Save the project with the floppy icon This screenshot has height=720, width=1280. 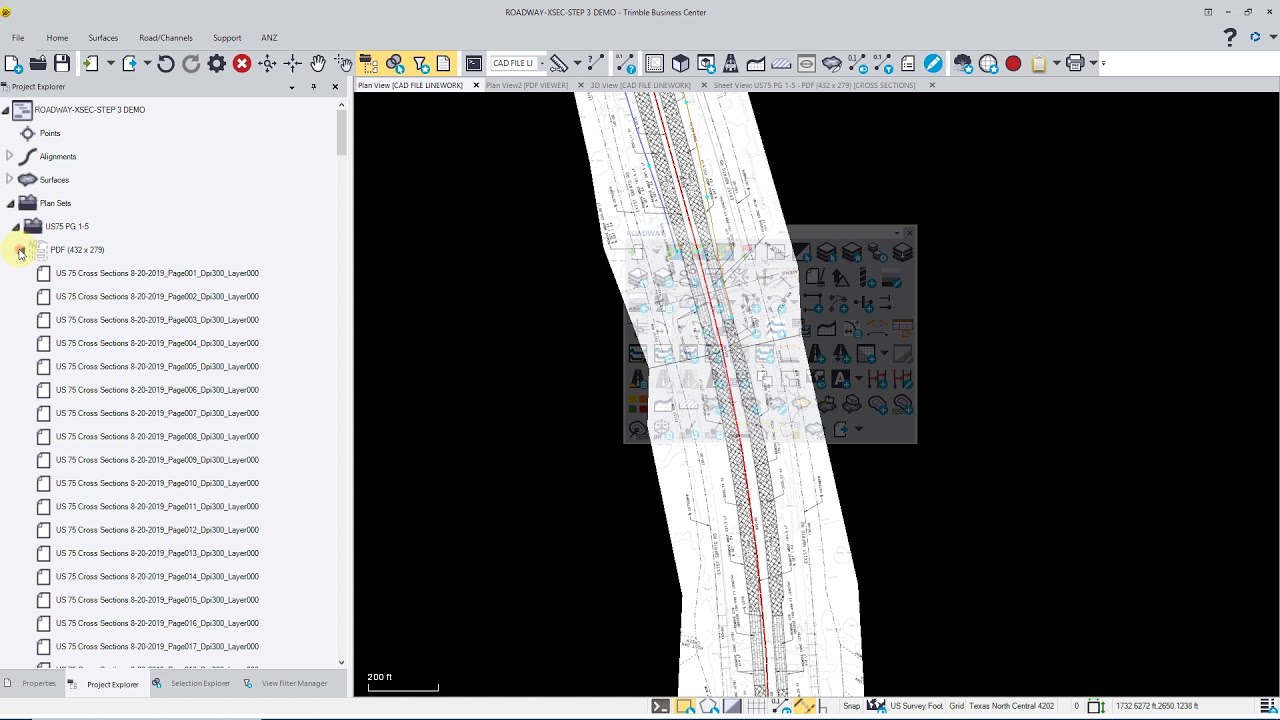point(61,63)
